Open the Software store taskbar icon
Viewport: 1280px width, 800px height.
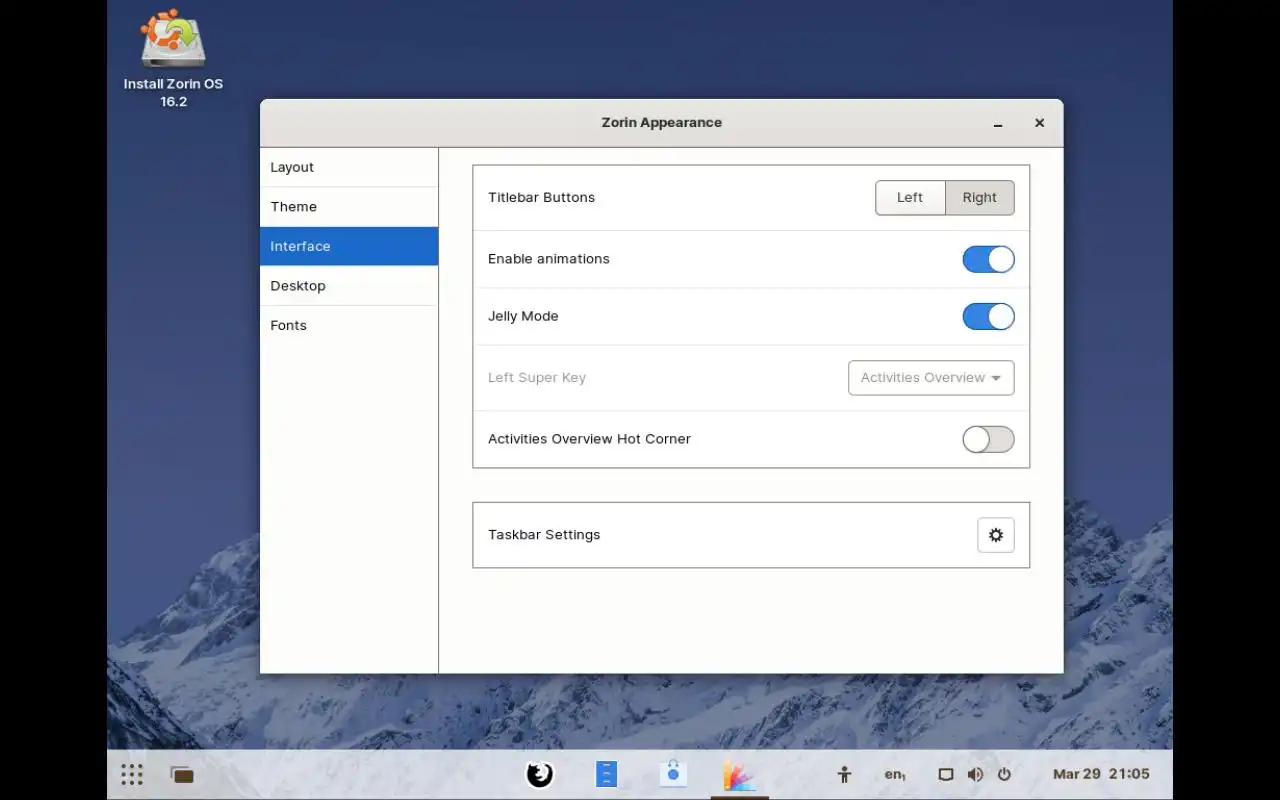(x=673, y=774)
